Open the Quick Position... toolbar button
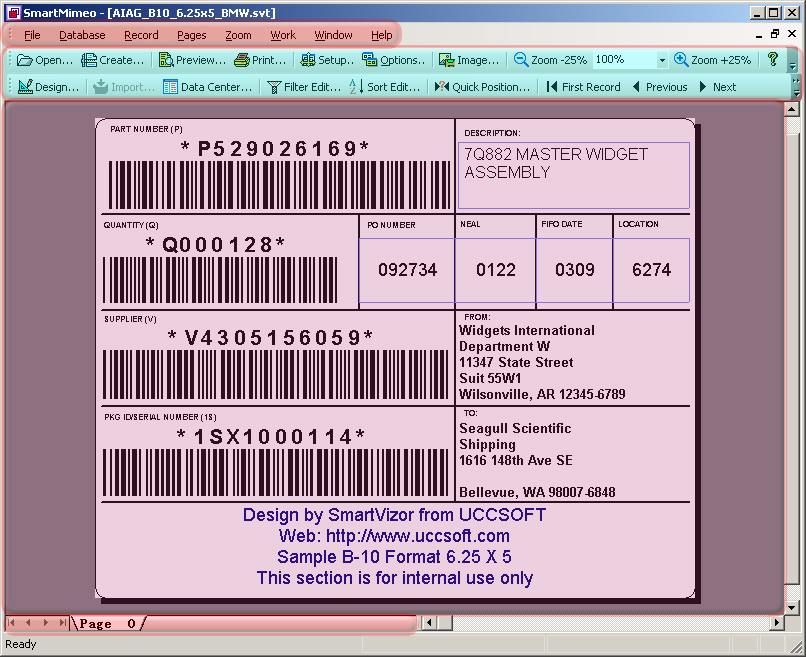 (482, 87)
